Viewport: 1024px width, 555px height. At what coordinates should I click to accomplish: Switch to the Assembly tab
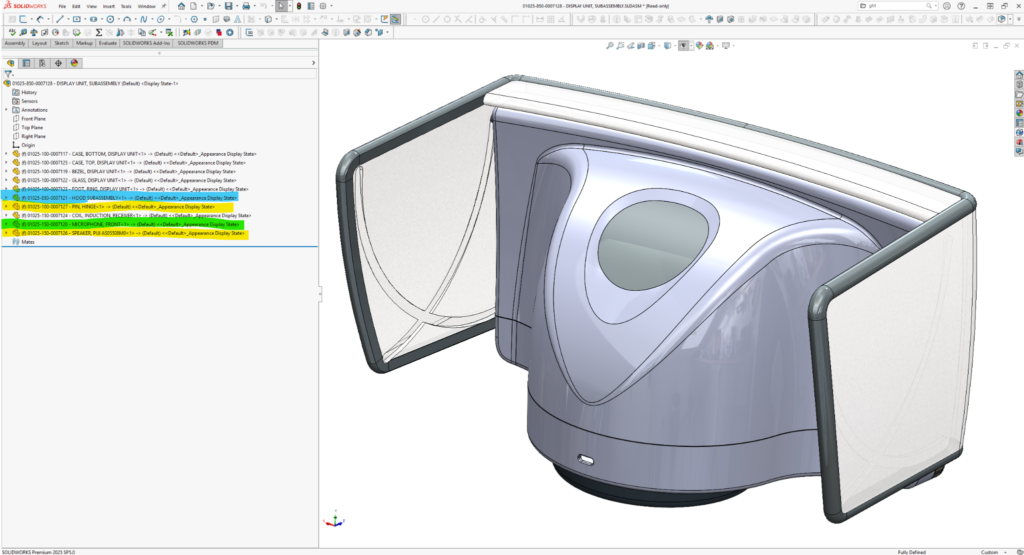[x=14, y=43]
